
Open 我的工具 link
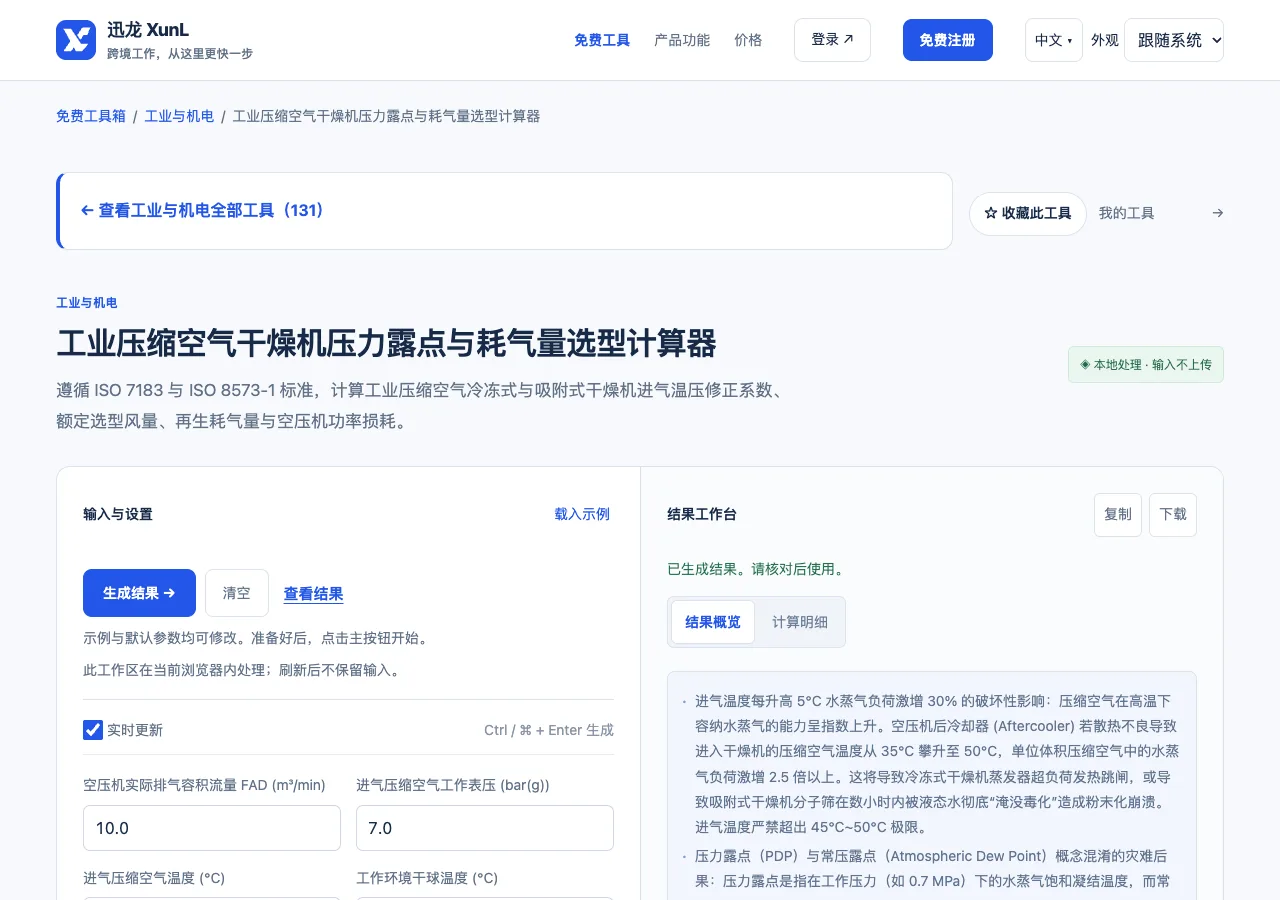[x=1126, y=213]
